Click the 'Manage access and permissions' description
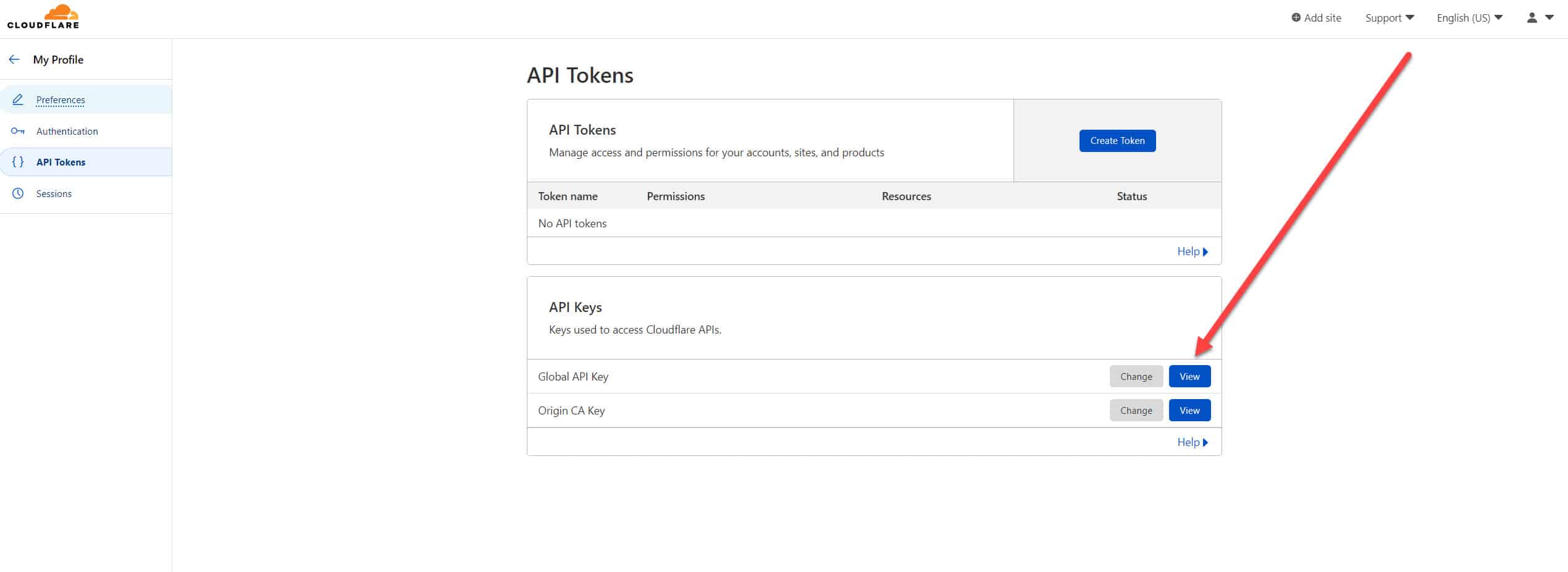This screenshot has height=572, width=1568. point(716,153)
